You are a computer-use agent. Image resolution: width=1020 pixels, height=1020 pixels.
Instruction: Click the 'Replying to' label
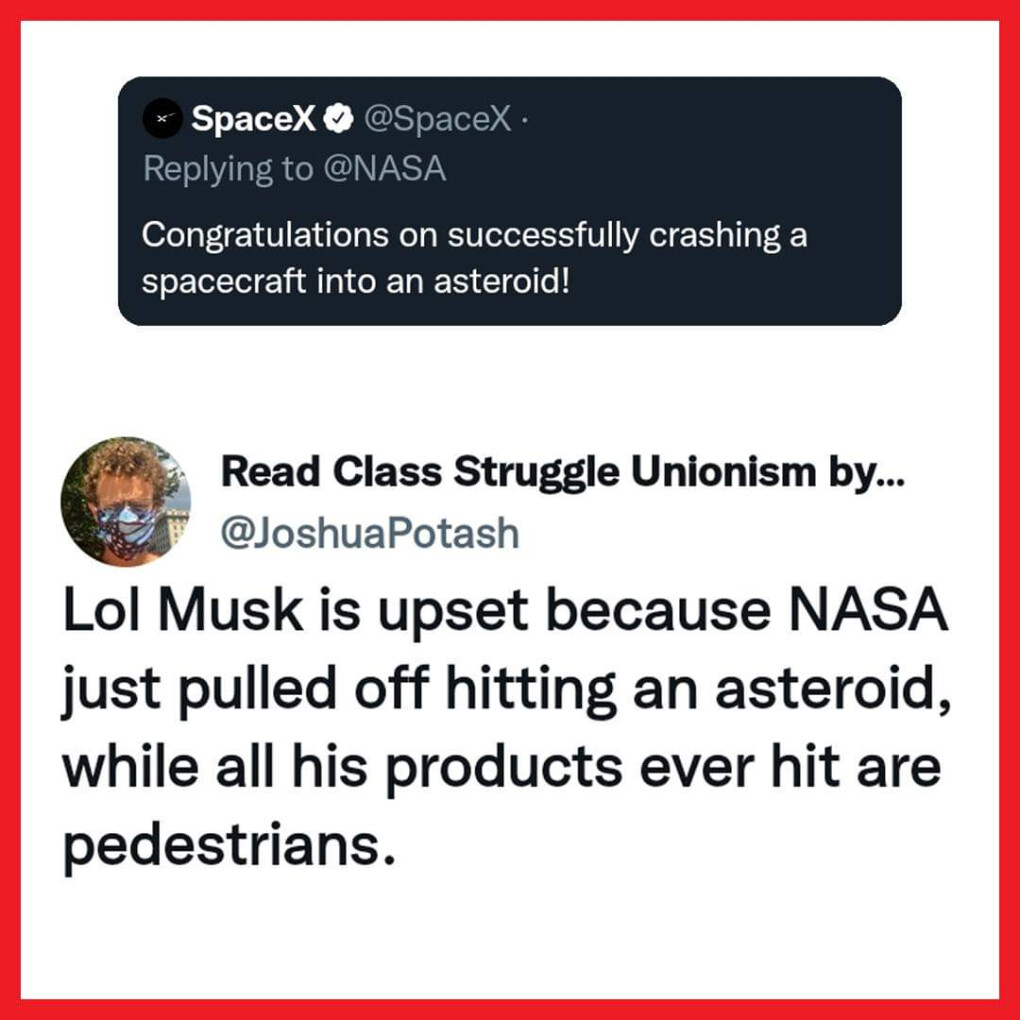coord(228,169)
